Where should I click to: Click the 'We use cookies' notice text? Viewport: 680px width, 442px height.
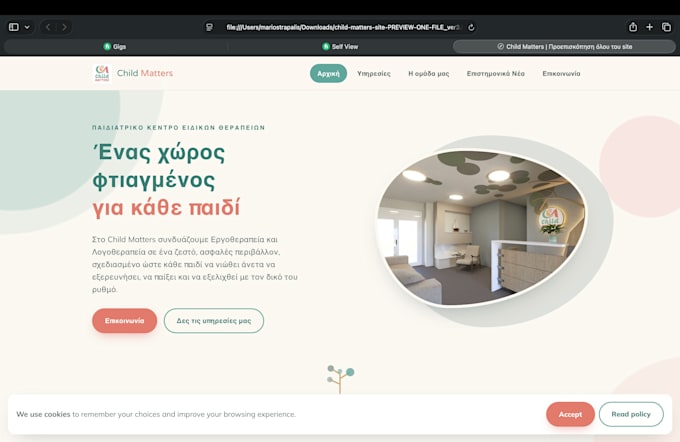pos(156,414)
